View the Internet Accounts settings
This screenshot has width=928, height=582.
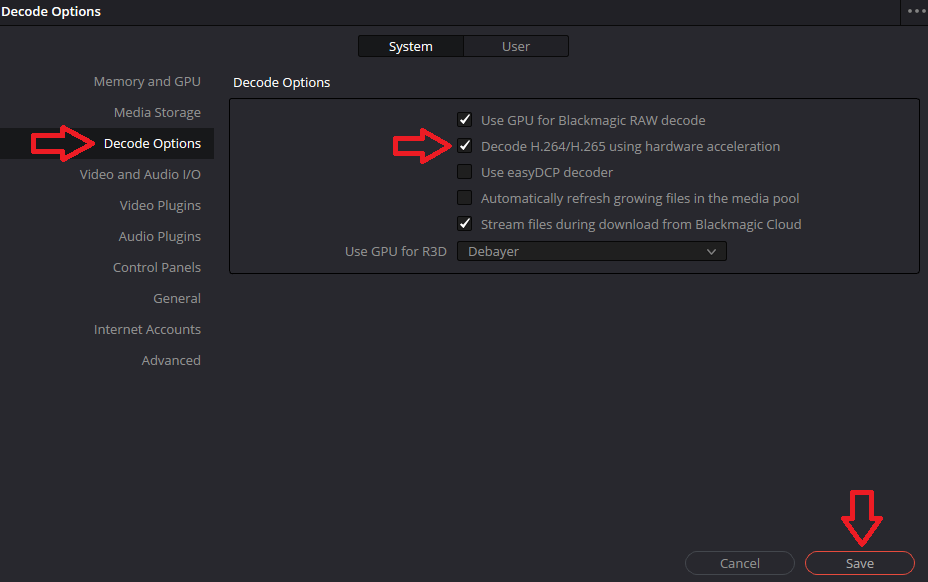147,329
